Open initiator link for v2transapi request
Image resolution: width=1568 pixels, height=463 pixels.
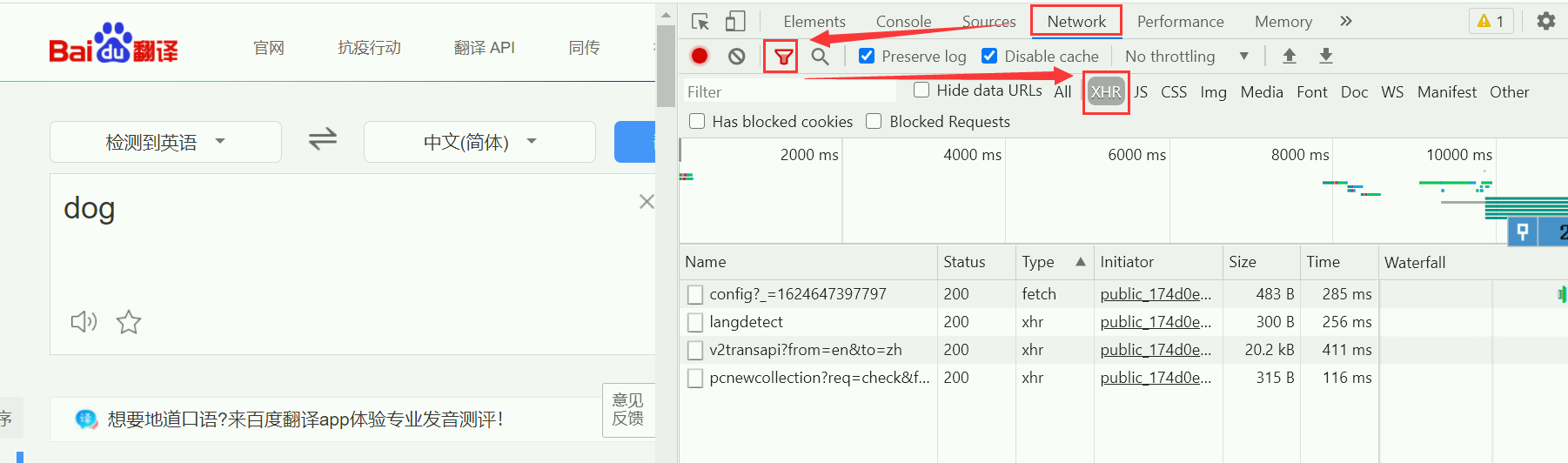pos(1156,350)
